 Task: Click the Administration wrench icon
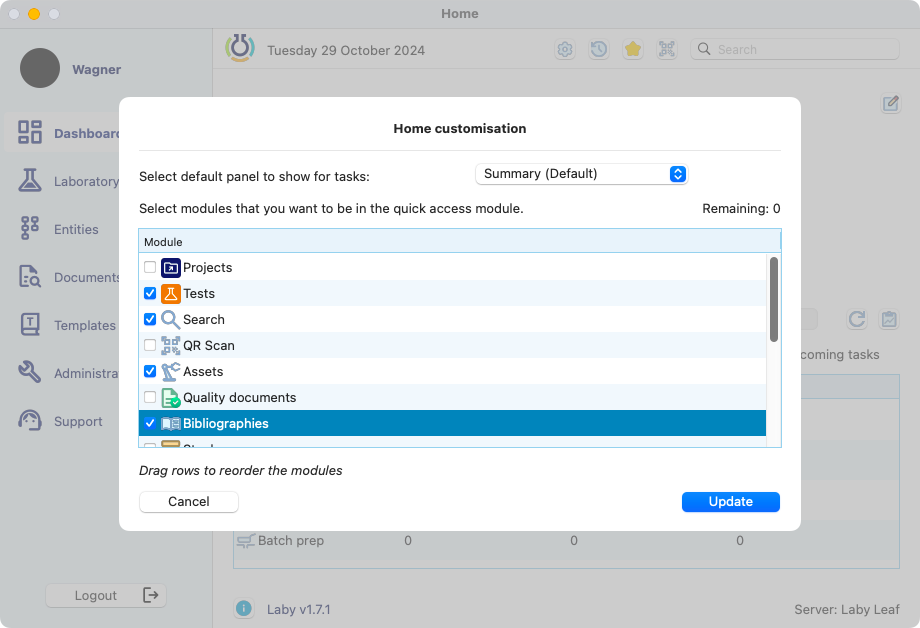(x=29, y=373)
